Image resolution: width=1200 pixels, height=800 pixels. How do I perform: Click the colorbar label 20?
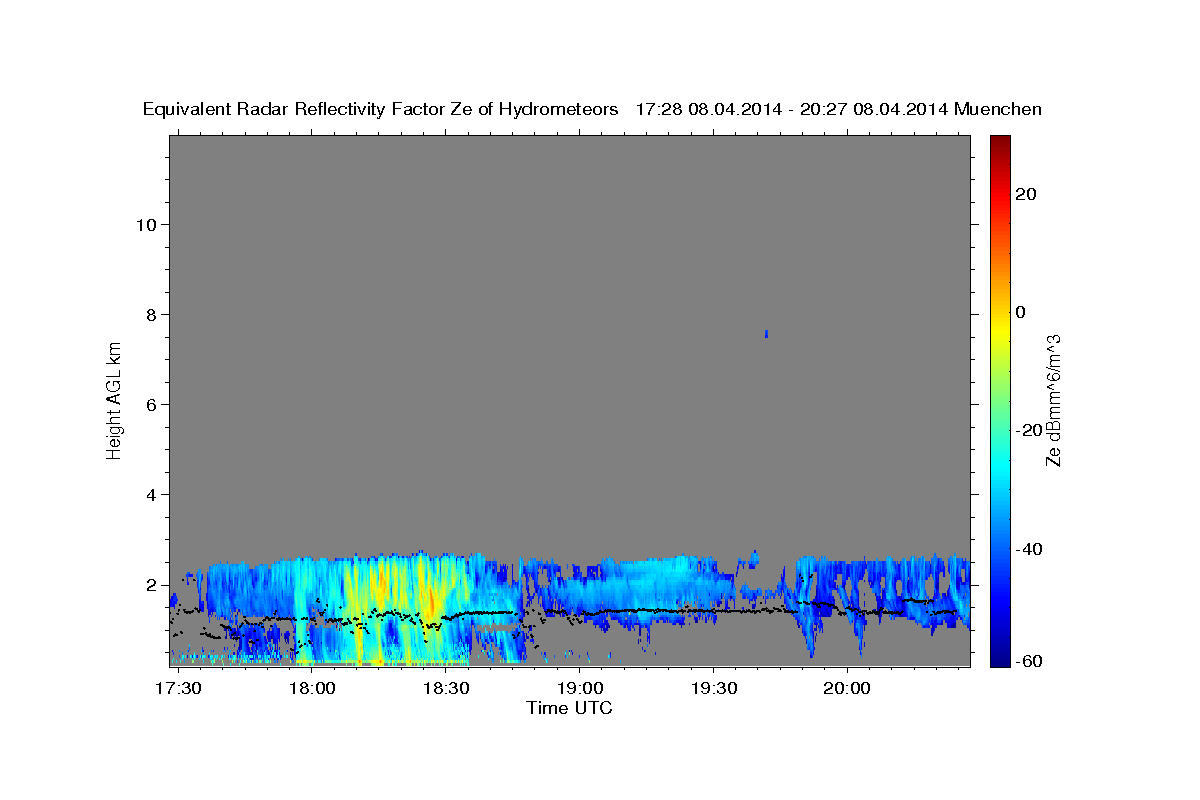(x=1025, y=195)
